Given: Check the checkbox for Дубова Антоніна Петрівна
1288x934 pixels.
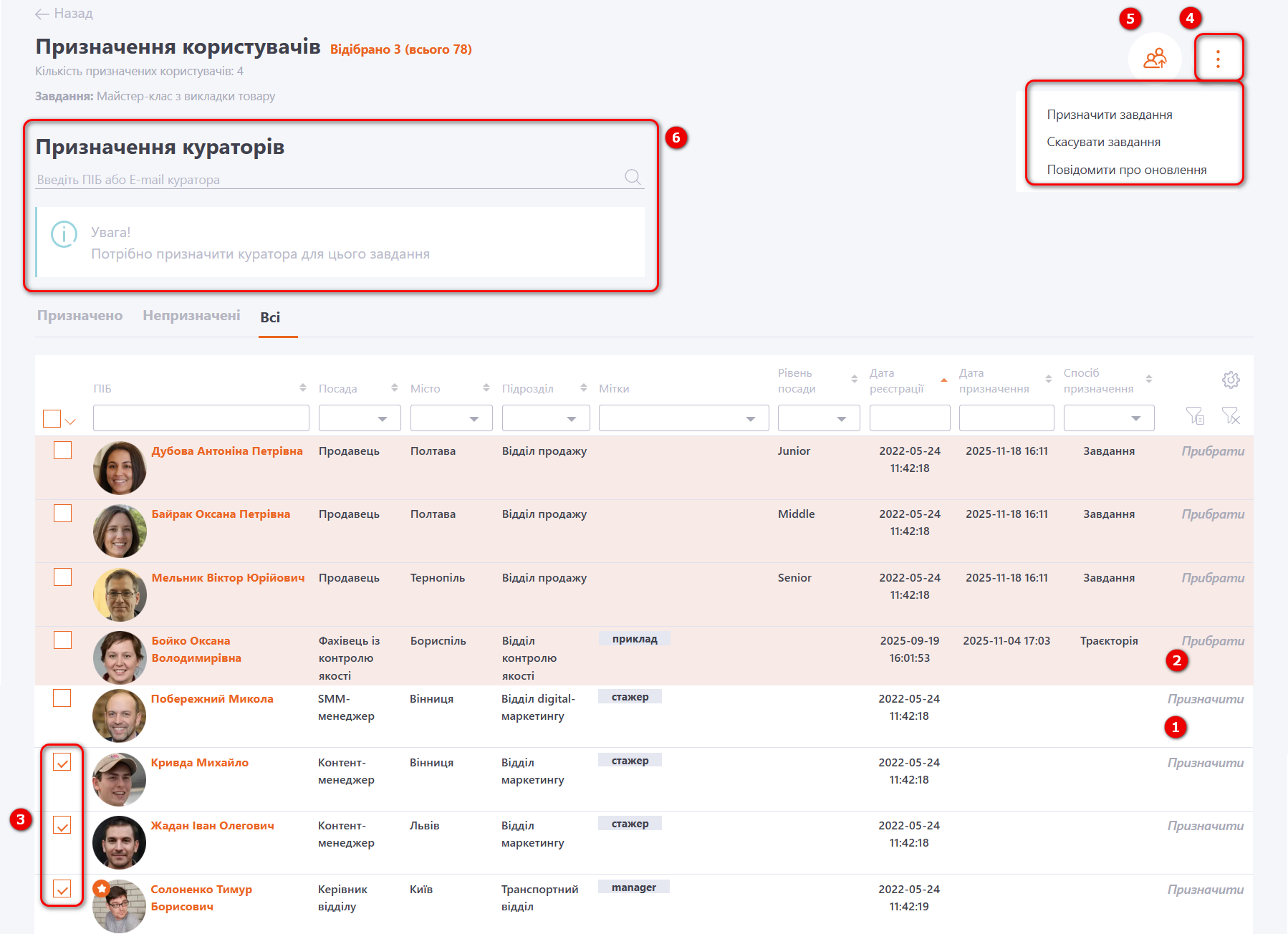Looking at the screenshot, I should click(63, 451).
